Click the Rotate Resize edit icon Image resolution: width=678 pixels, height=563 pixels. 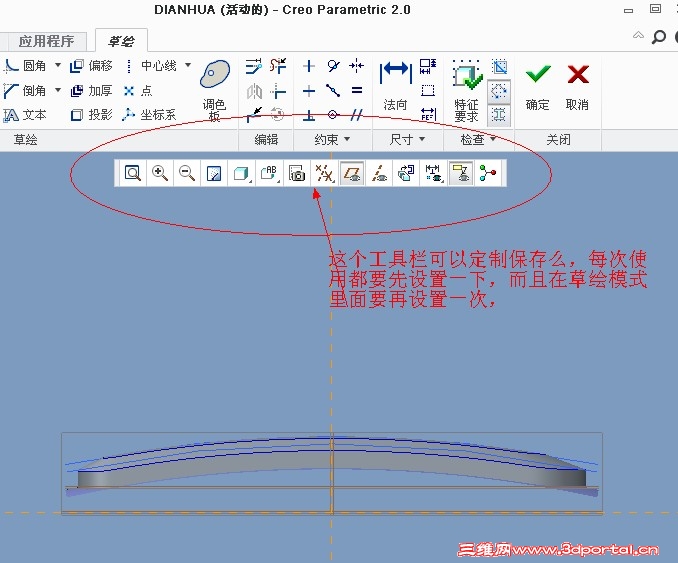coord(277,115)
